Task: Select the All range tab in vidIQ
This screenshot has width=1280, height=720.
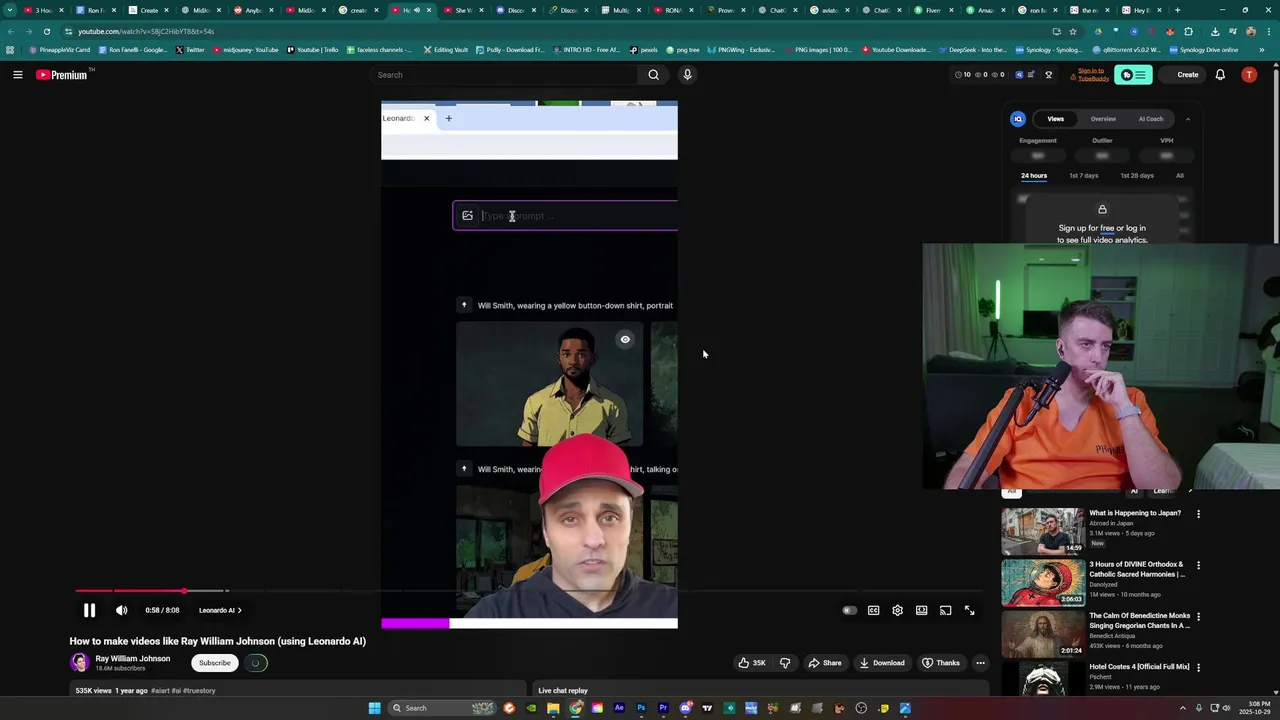Action: (x=1180, y=176)
